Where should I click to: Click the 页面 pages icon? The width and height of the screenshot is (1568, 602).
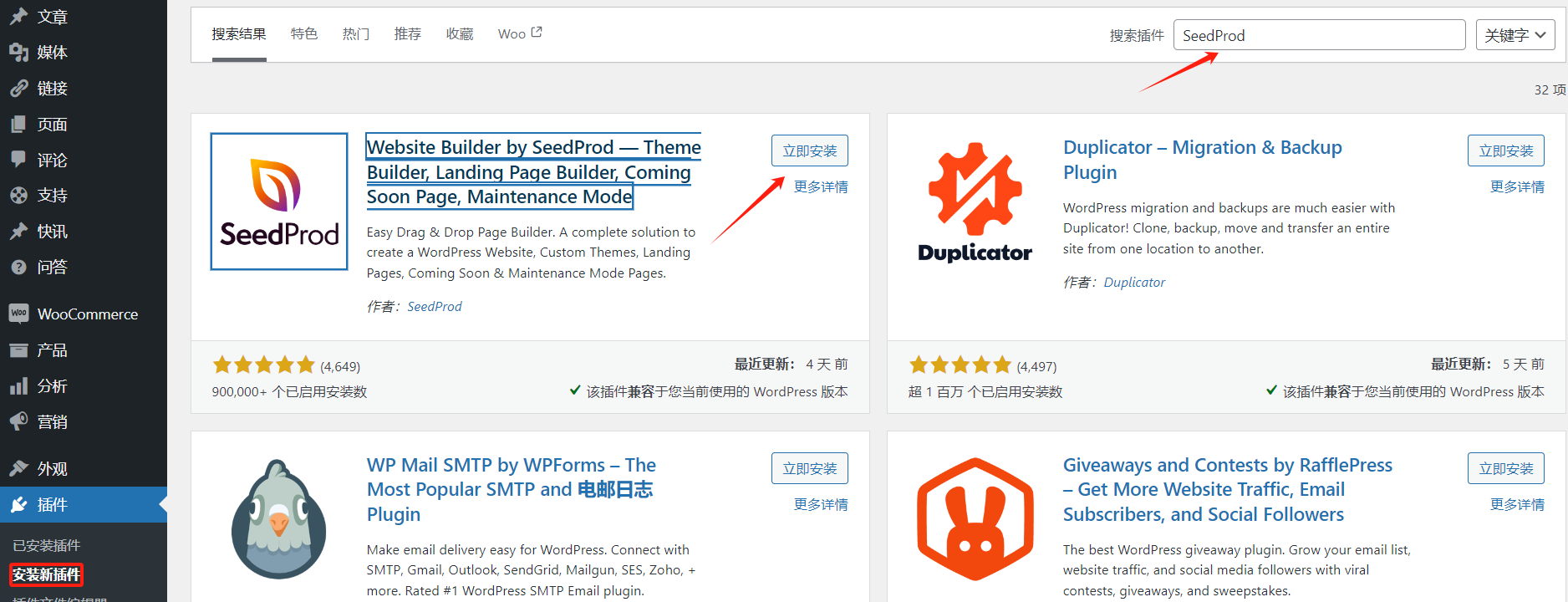pos(19,125)
